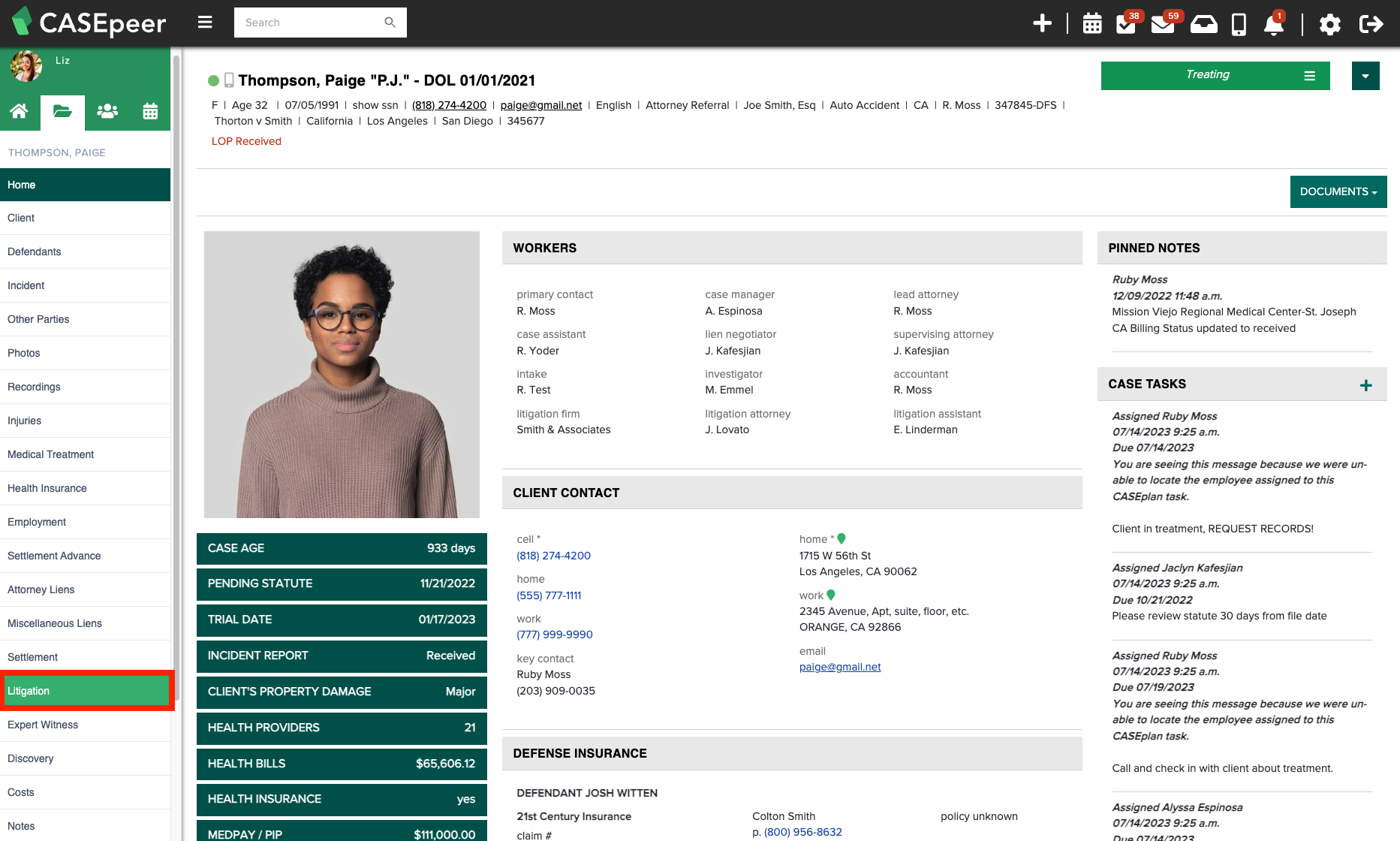
Task: Open mail envelope icon with badge 59
Action: pyautogui.click(x=1163, y=24)
